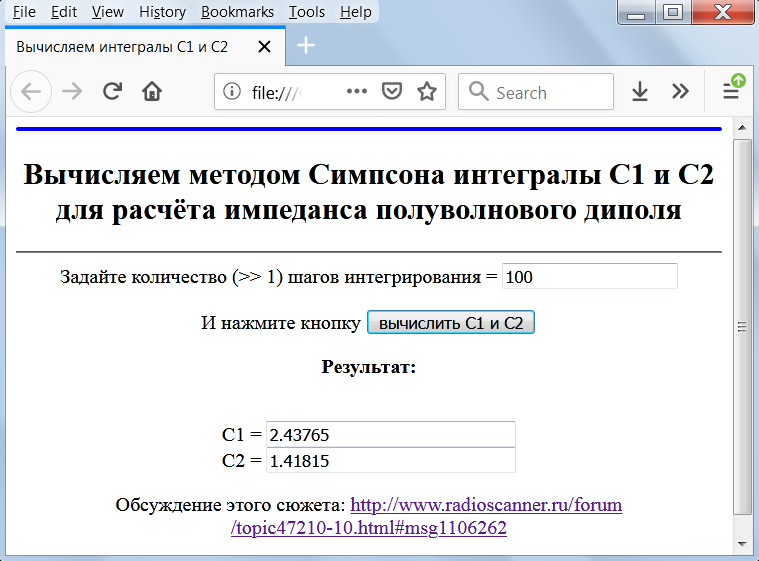This screenshot has width=759, height=561.
Task: Expand more toolbar tools chevron
Action: pos(680,91)
